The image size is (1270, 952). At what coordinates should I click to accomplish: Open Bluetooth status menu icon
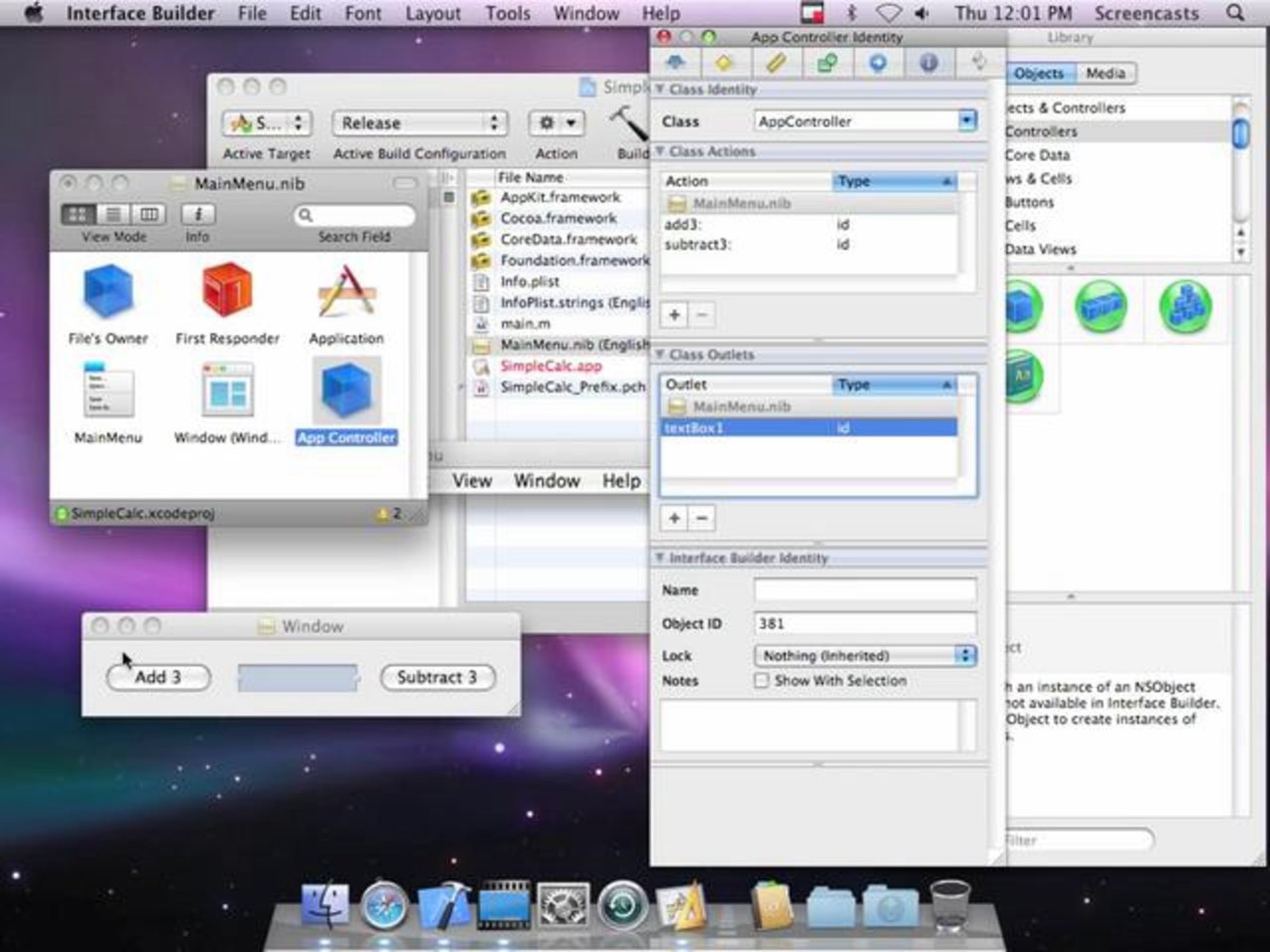(x=852, y=13)
